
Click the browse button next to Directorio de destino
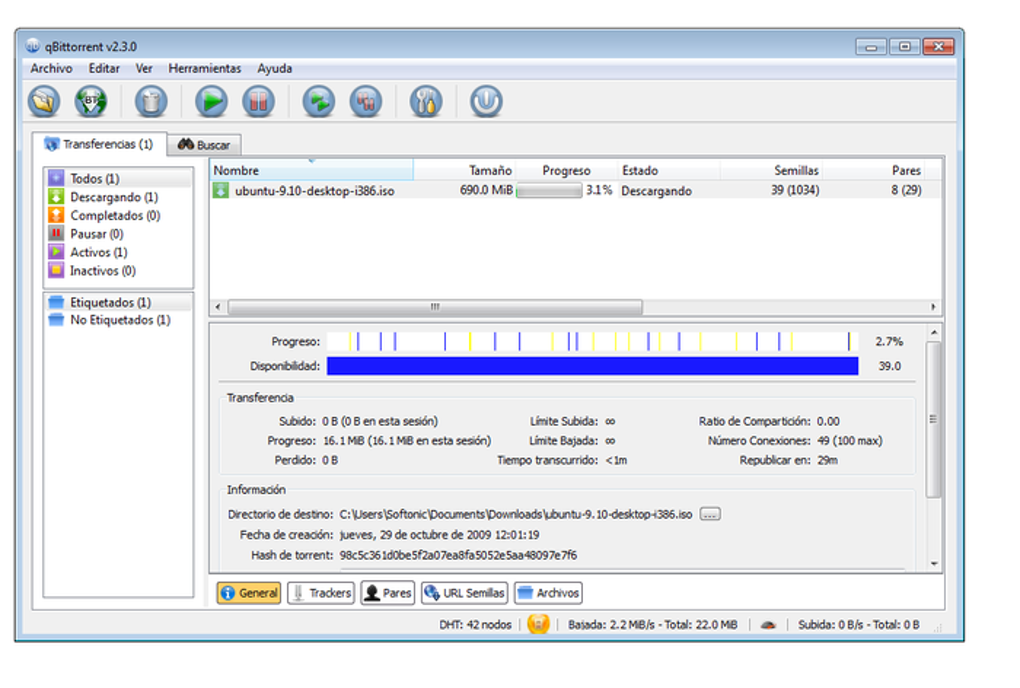point(710,514)
